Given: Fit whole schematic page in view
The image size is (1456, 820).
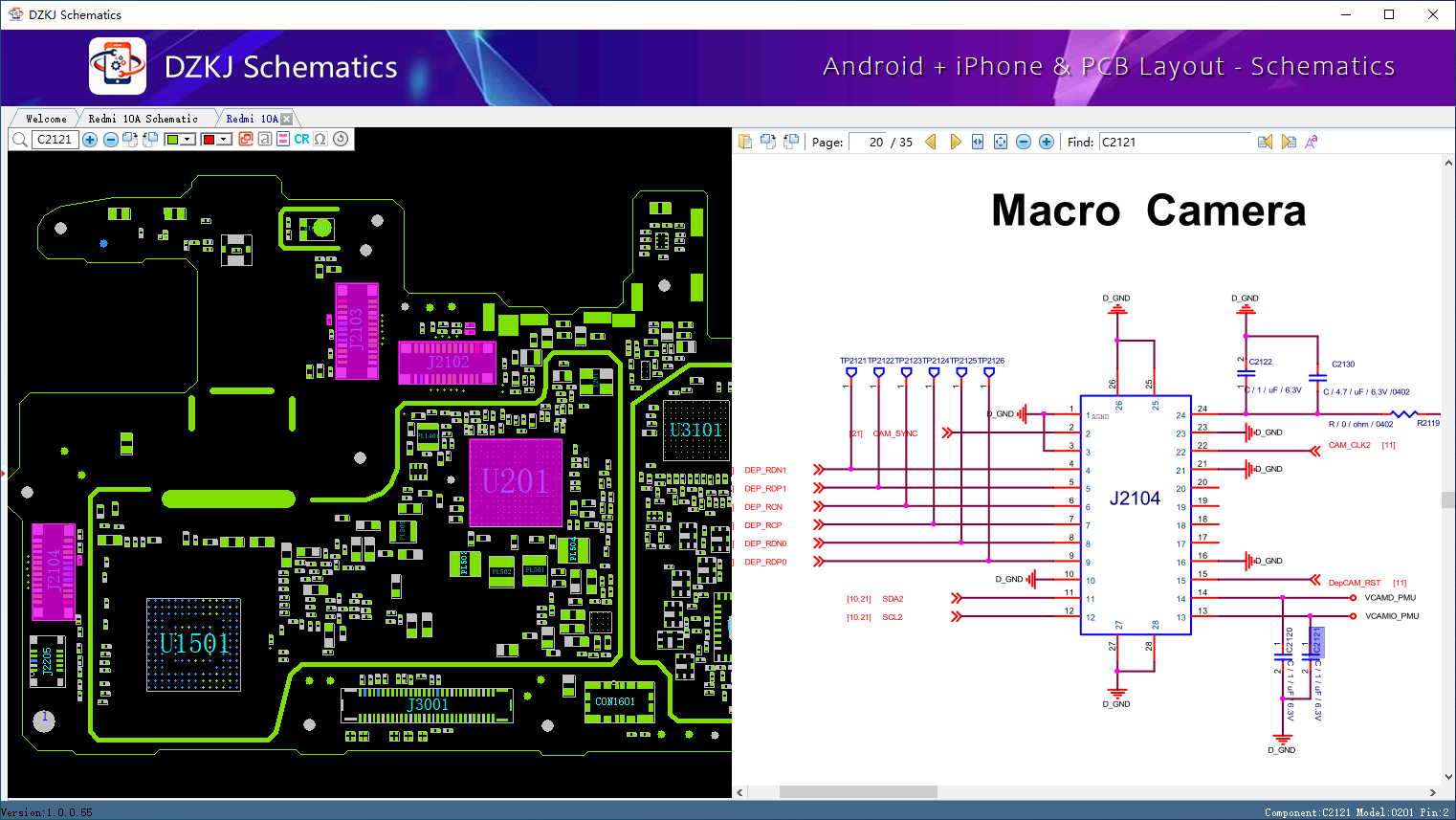Looking at the screenshot, I should coord(1001,142).
